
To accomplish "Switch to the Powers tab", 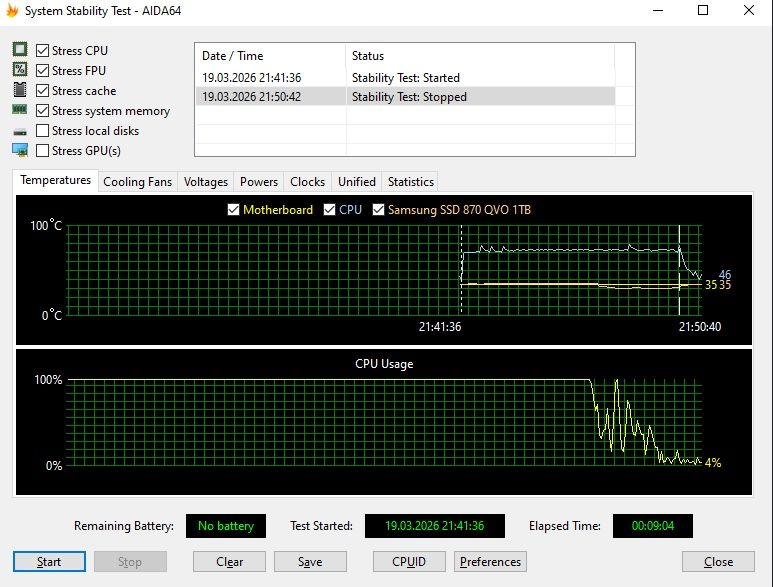I will (259, 182).
